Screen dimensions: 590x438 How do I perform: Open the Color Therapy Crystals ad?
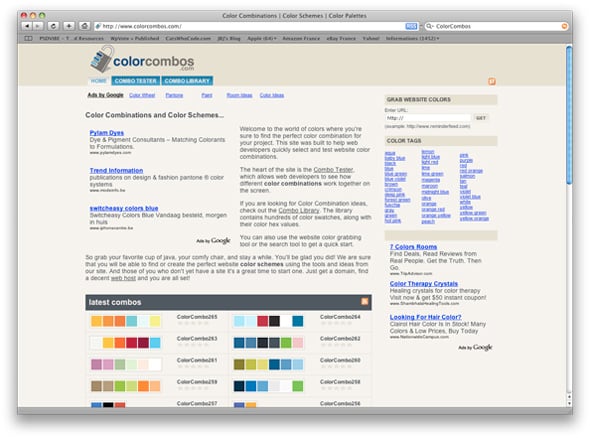424,284
